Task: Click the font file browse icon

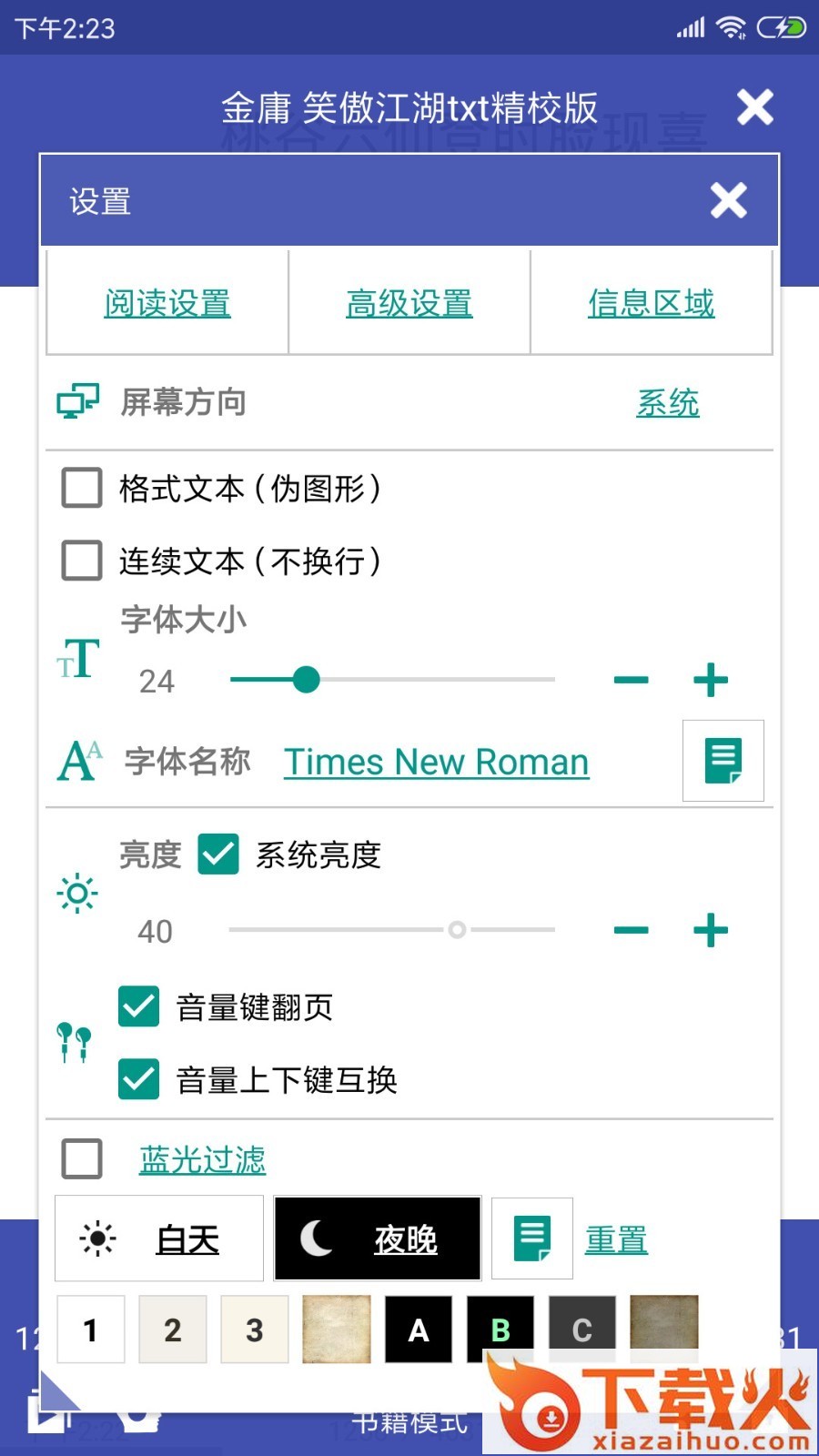Action: tap(723, 761)
